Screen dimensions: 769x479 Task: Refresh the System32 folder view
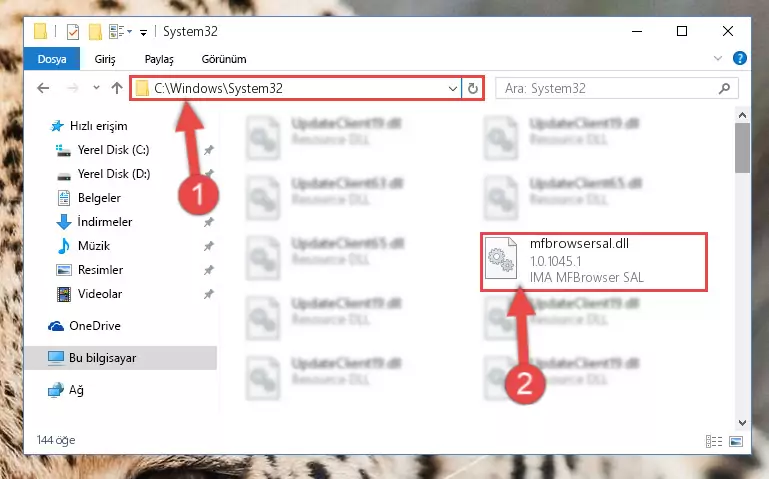[472, 88]
